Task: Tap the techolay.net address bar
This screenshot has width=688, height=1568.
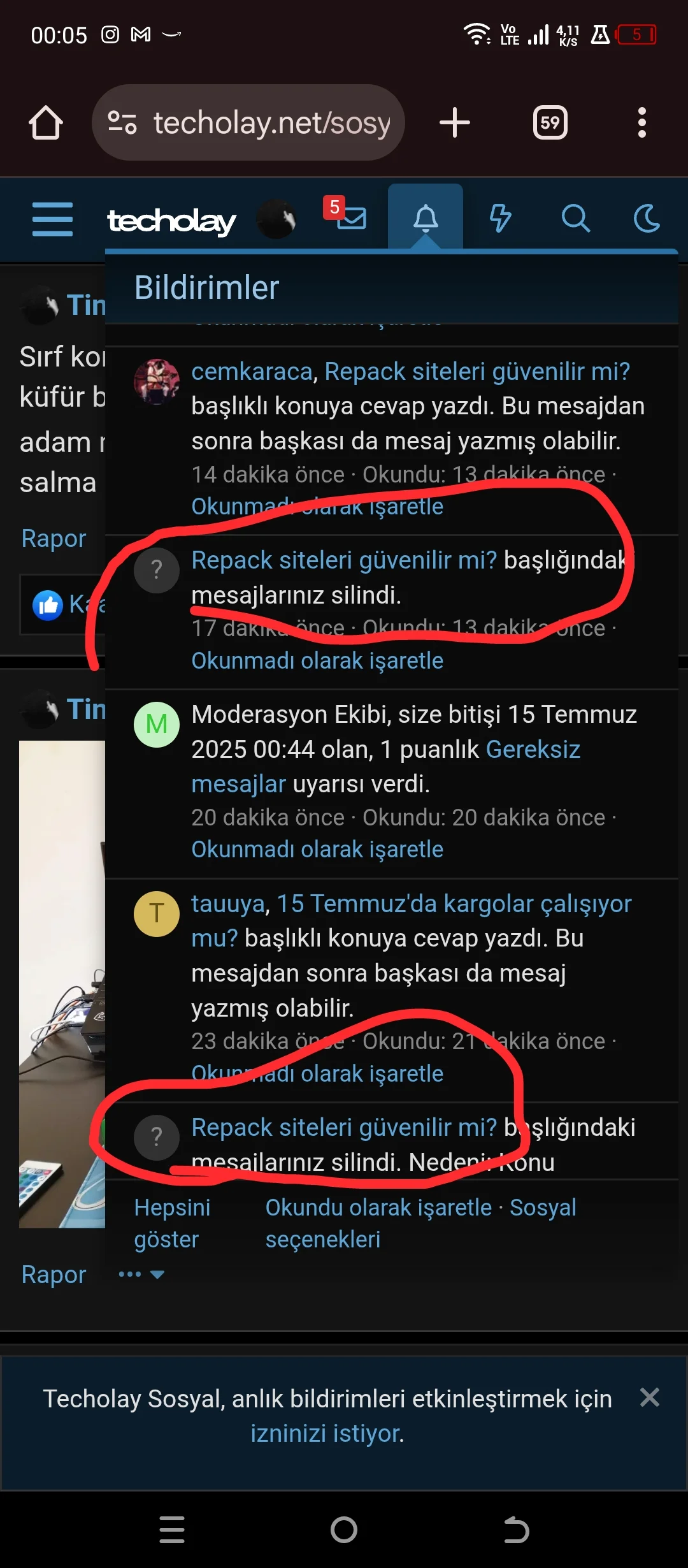Action: (248, 122)
